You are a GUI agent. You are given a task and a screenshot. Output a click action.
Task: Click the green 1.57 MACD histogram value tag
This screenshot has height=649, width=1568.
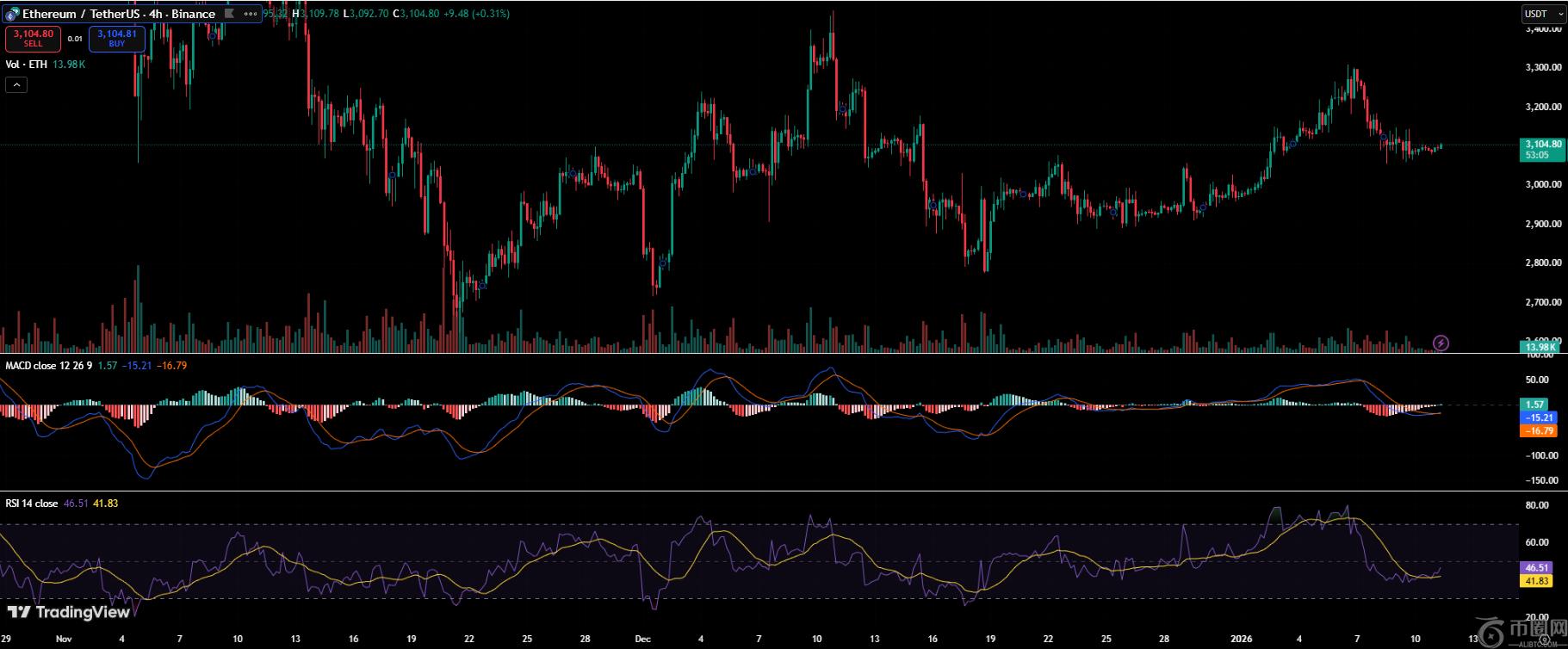[1535, 405]
